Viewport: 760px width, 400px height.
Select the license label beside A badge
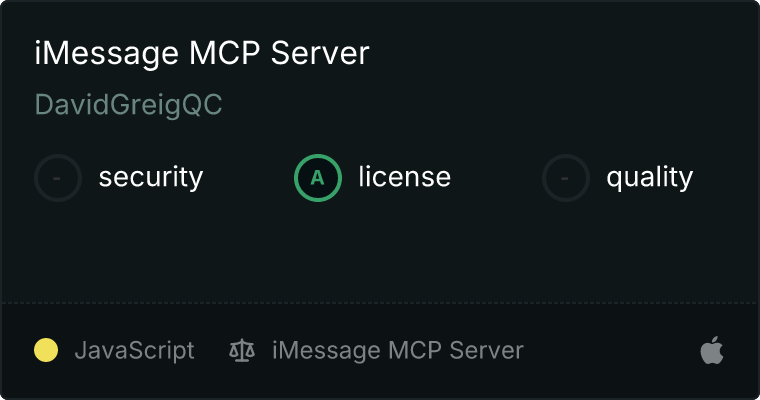(x=405, y=176)
